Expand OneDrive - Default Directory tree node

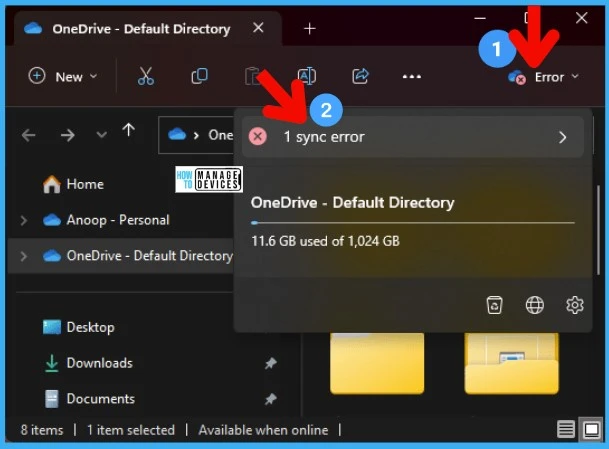point(24,256)
